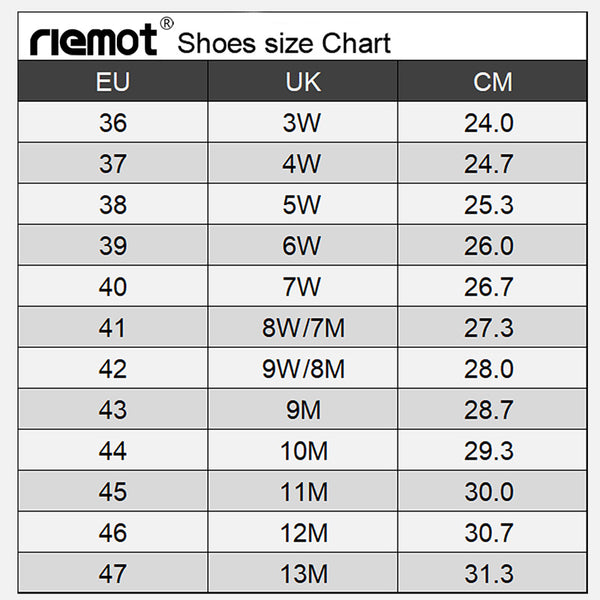The image size is (600, 600).
Task: Select the CM column header
Action: pos(492,81)
